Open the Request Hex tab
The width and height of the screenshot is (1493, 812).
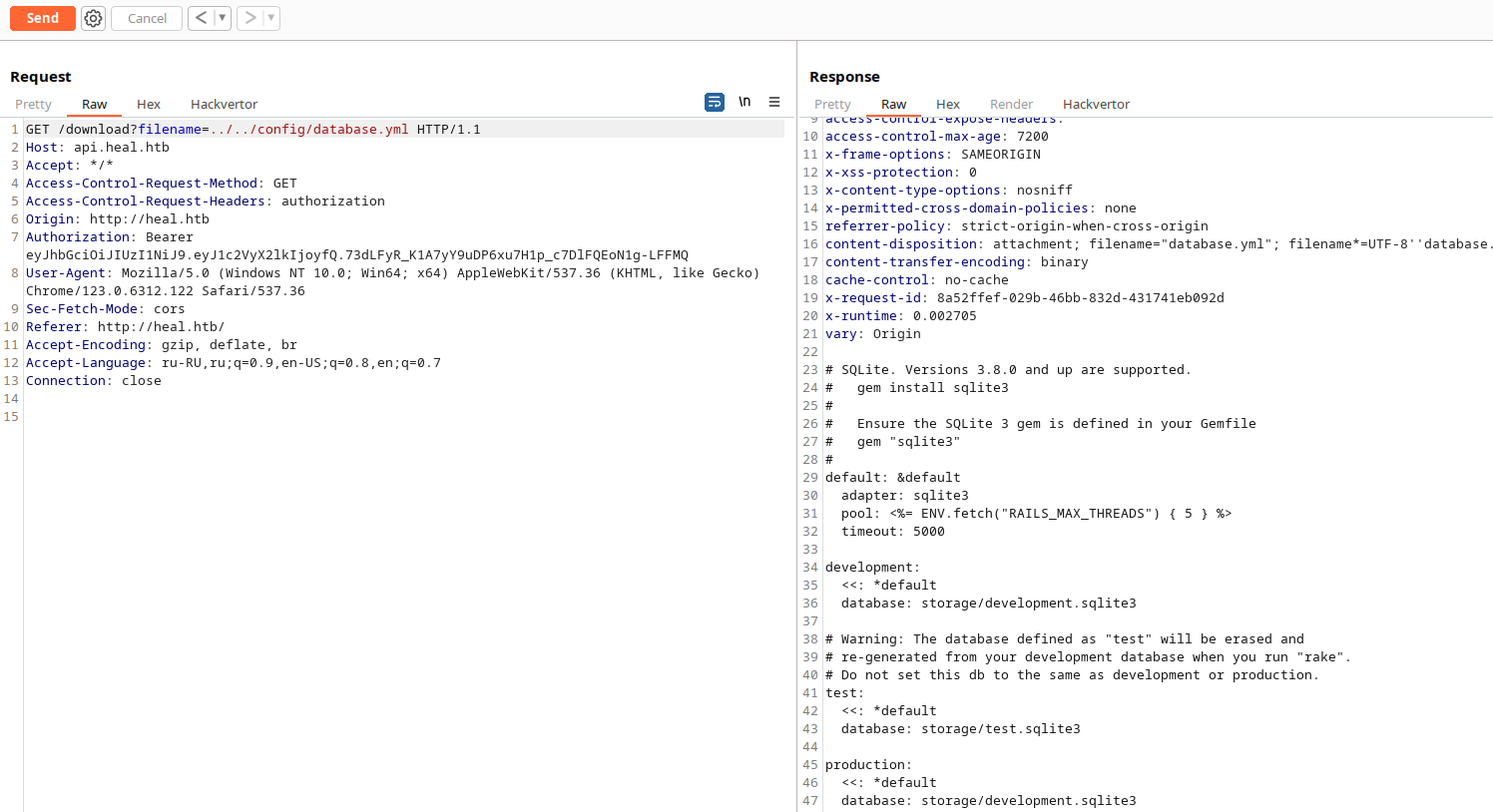[149, 104]
